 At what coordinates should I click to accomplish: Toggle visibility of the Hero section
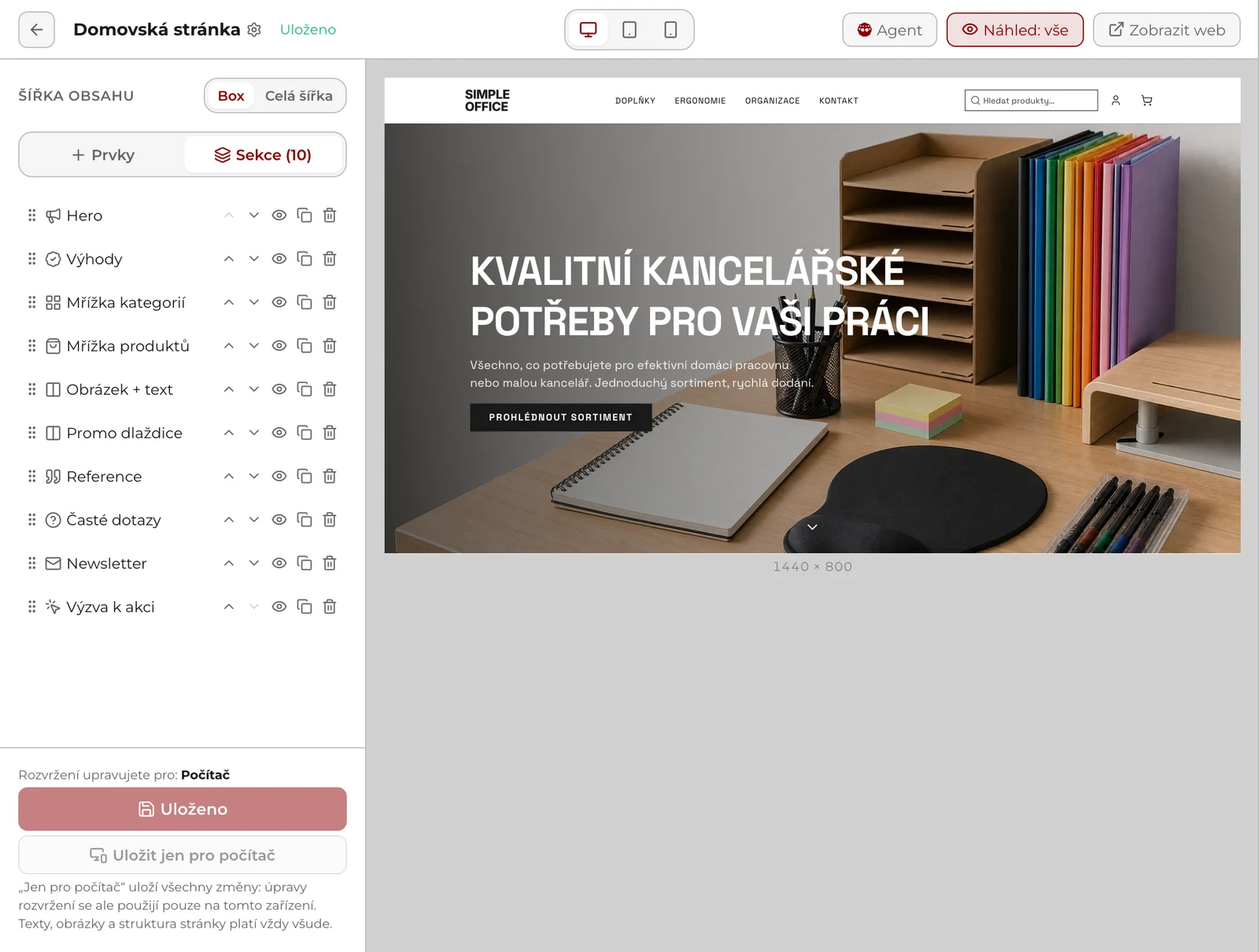coord(279,216)
